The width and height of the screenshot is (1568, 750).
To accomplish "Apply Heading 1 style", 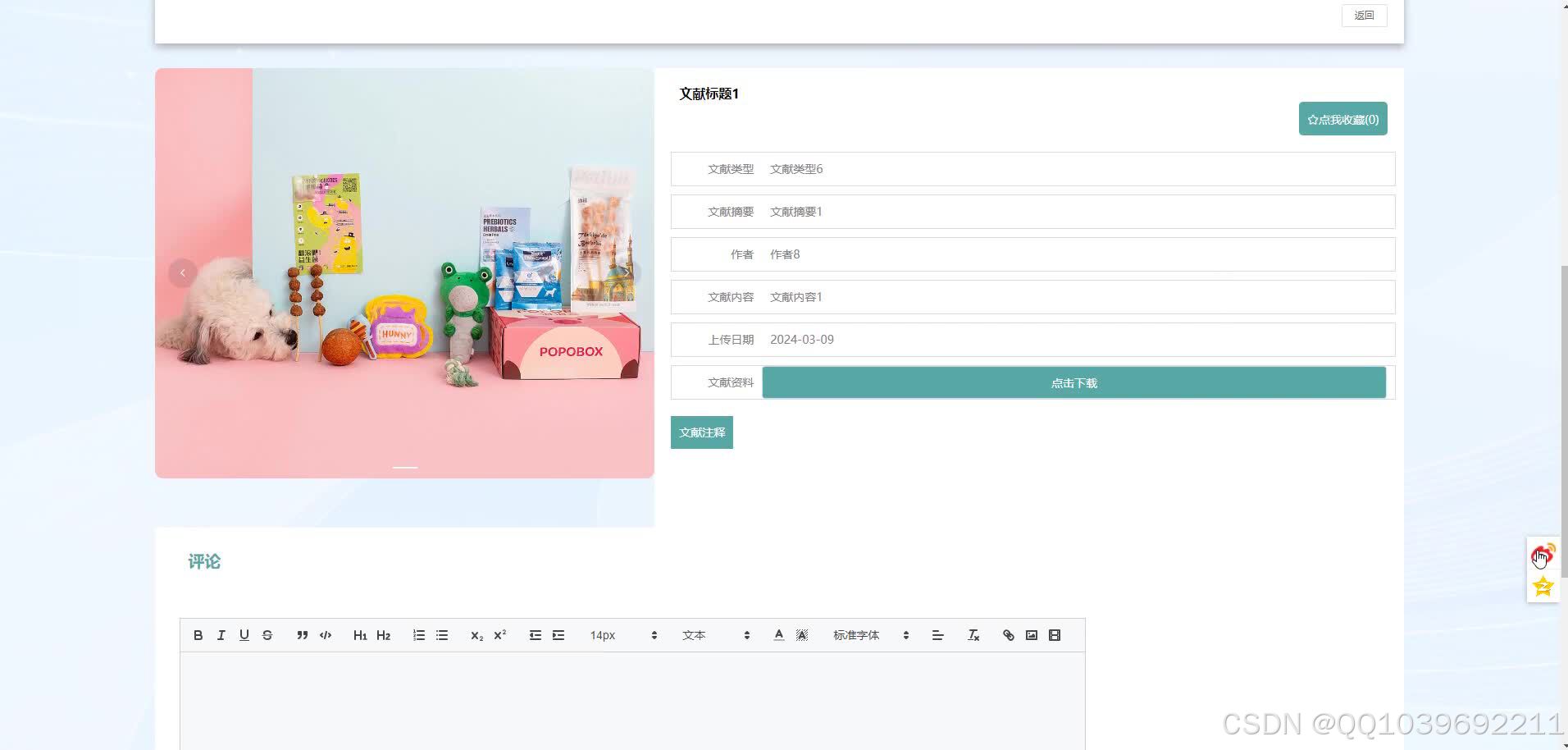I will 360,635.
